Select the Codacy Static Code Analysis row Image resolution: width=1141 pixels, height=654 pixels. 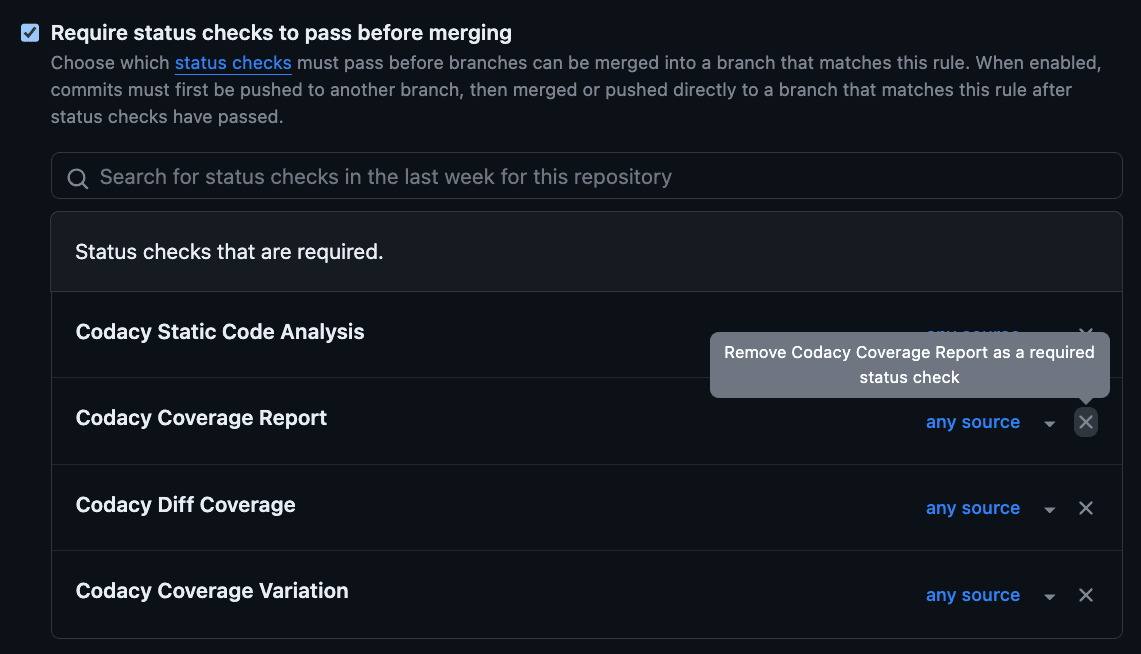[x=219, y=331]
